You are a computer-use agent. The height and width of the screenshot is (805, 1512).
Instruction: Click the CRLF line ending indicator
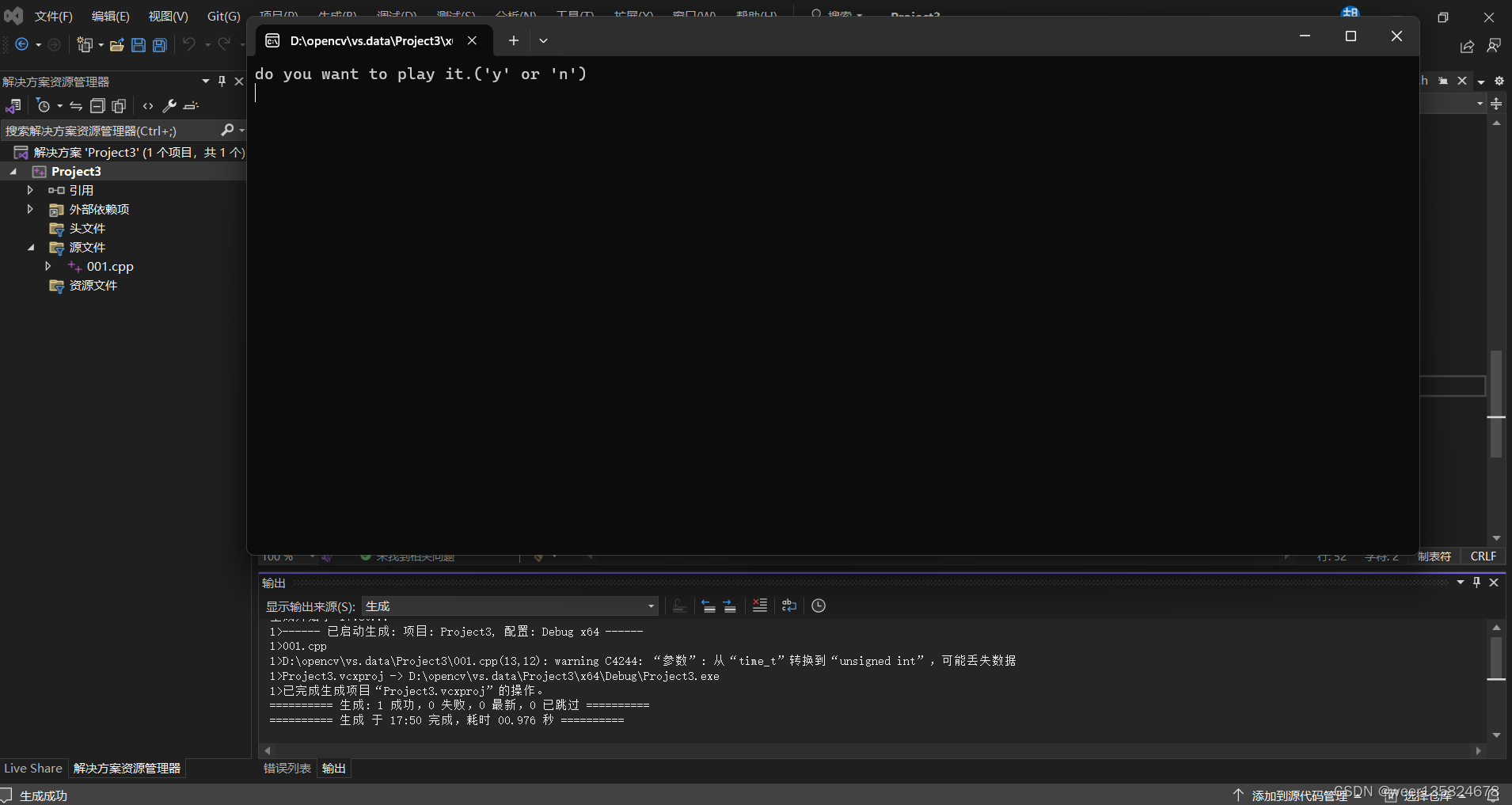pos(1483,556)
